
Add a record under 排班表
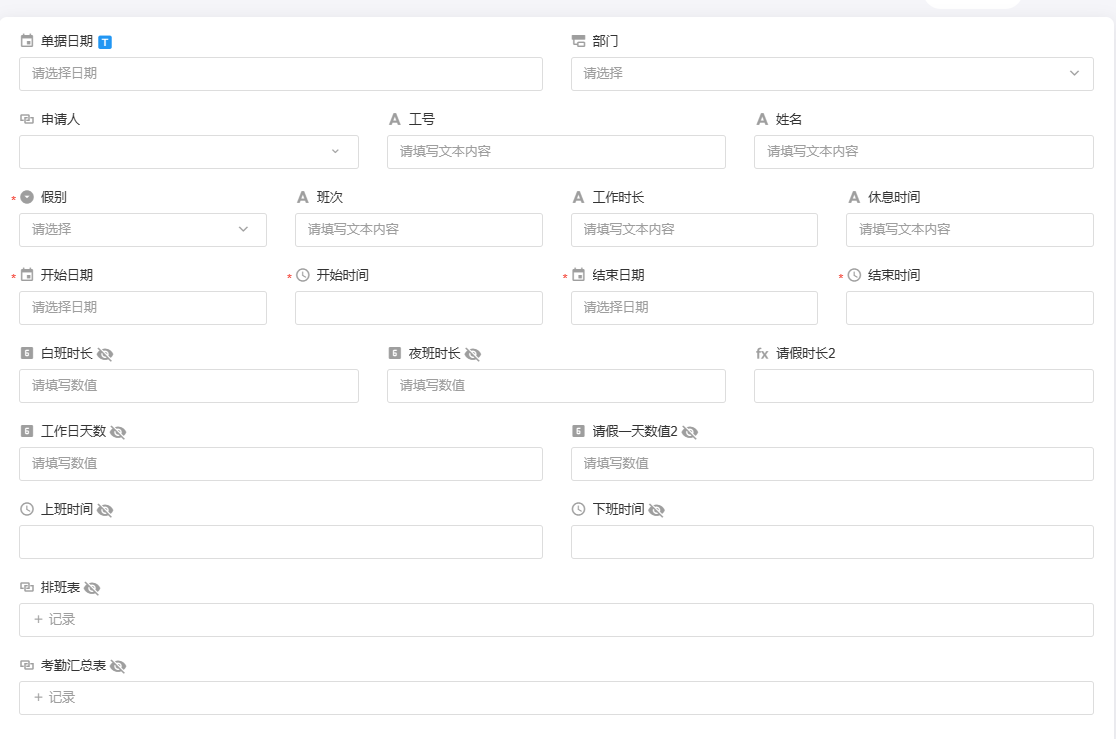tap(55, 619)
